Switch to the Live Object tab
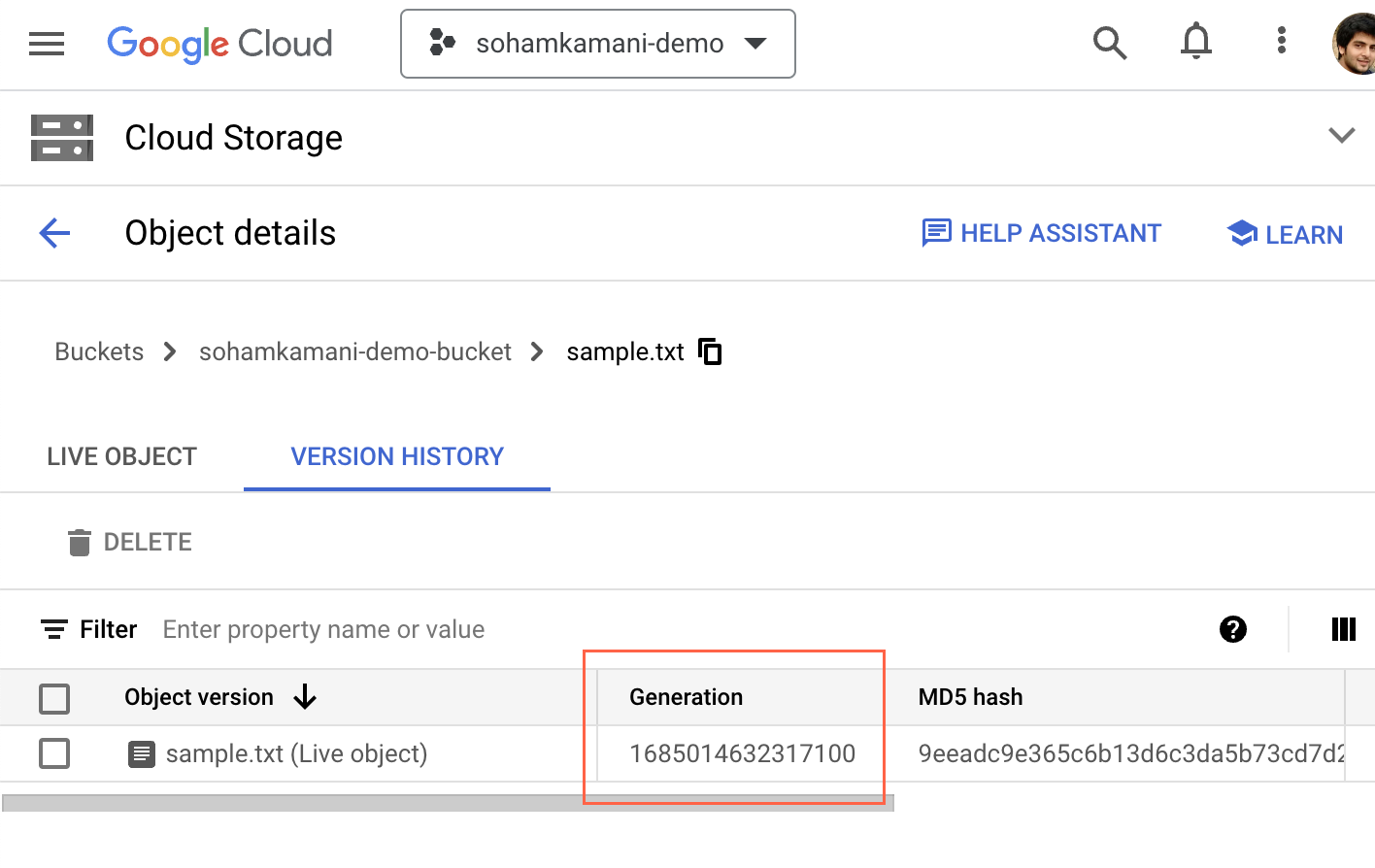Screen dimensions: 1375x868 (121, 456)
